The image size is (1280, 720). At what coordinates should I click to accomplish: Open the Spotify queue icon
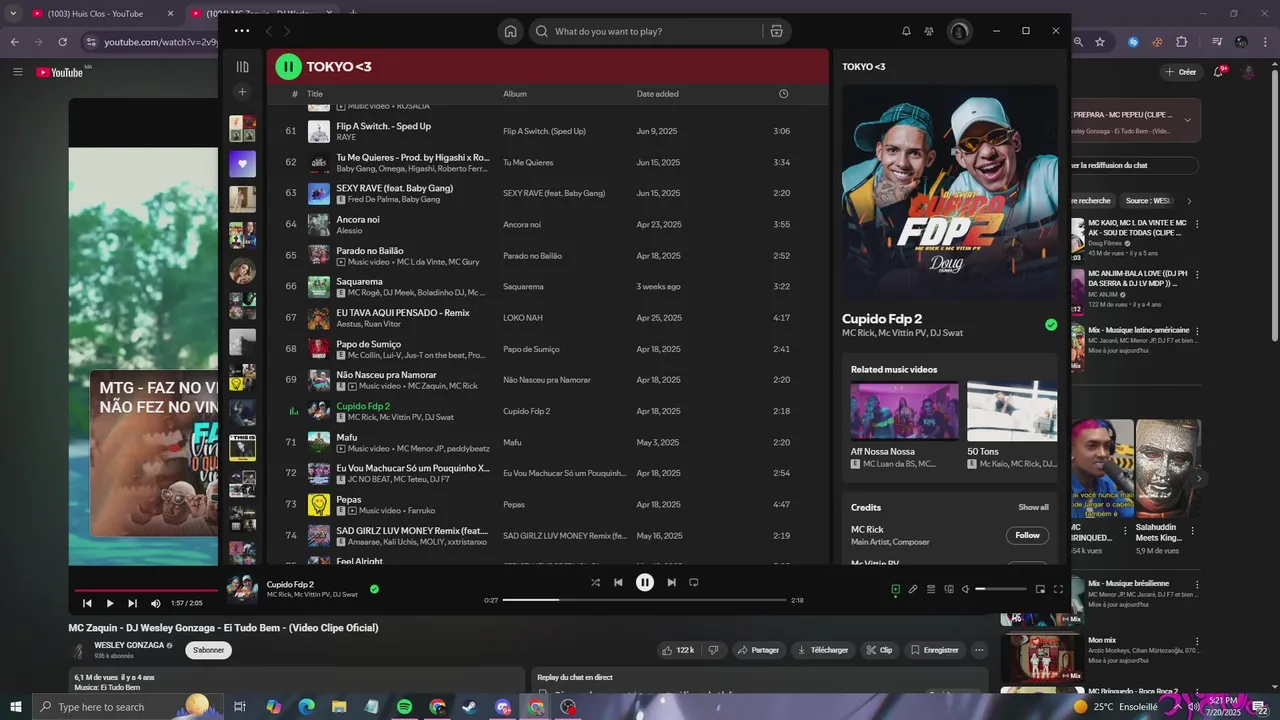[x=931, y=589]
